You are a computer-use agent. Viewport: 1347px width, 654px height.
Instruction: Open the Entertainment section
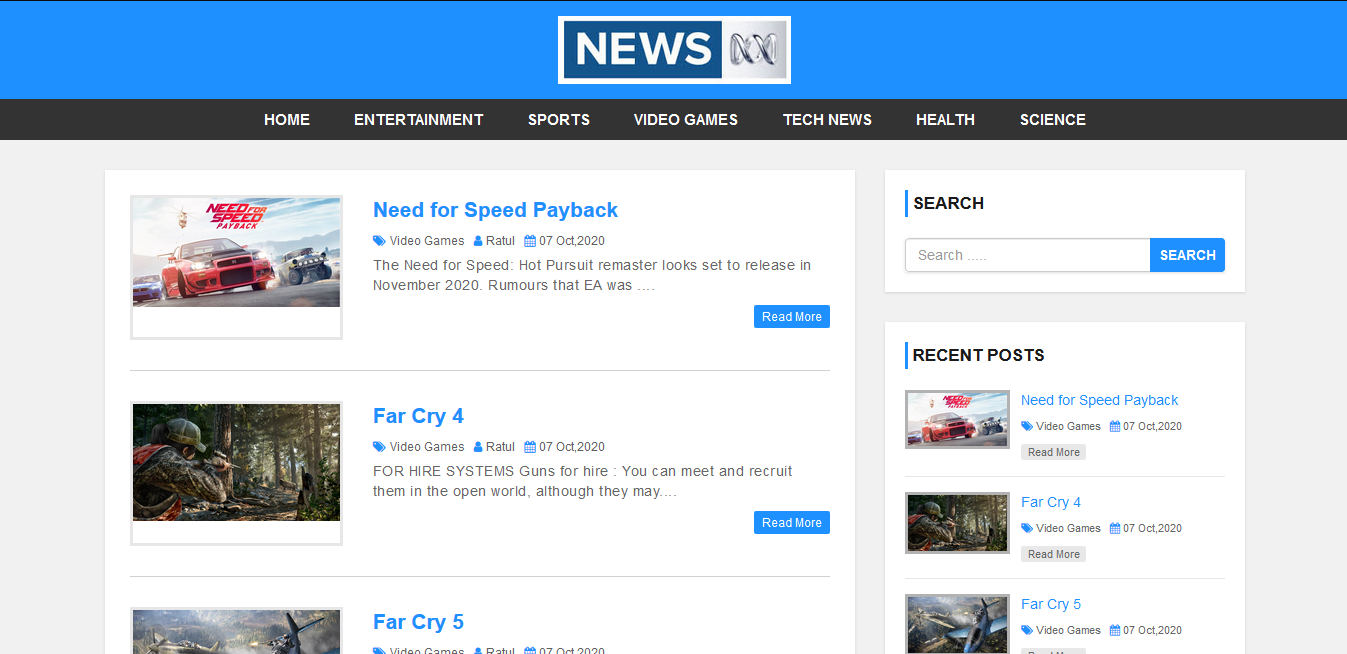[419, 120]
